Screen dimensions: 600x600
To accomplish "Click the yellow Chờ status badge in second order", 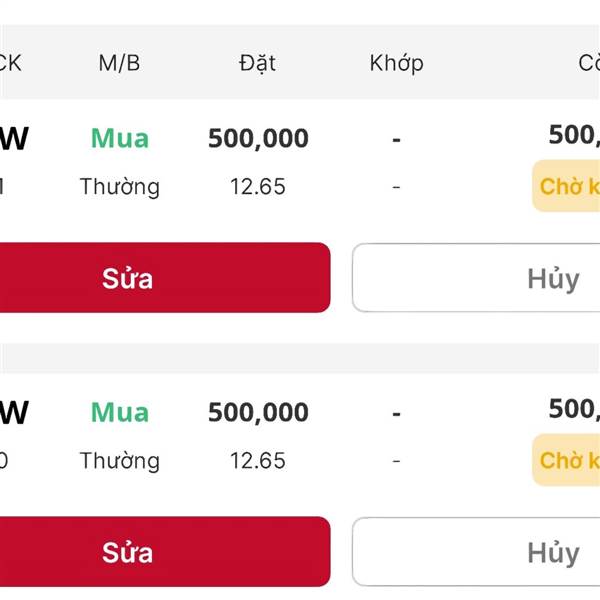I will point(566,460).
